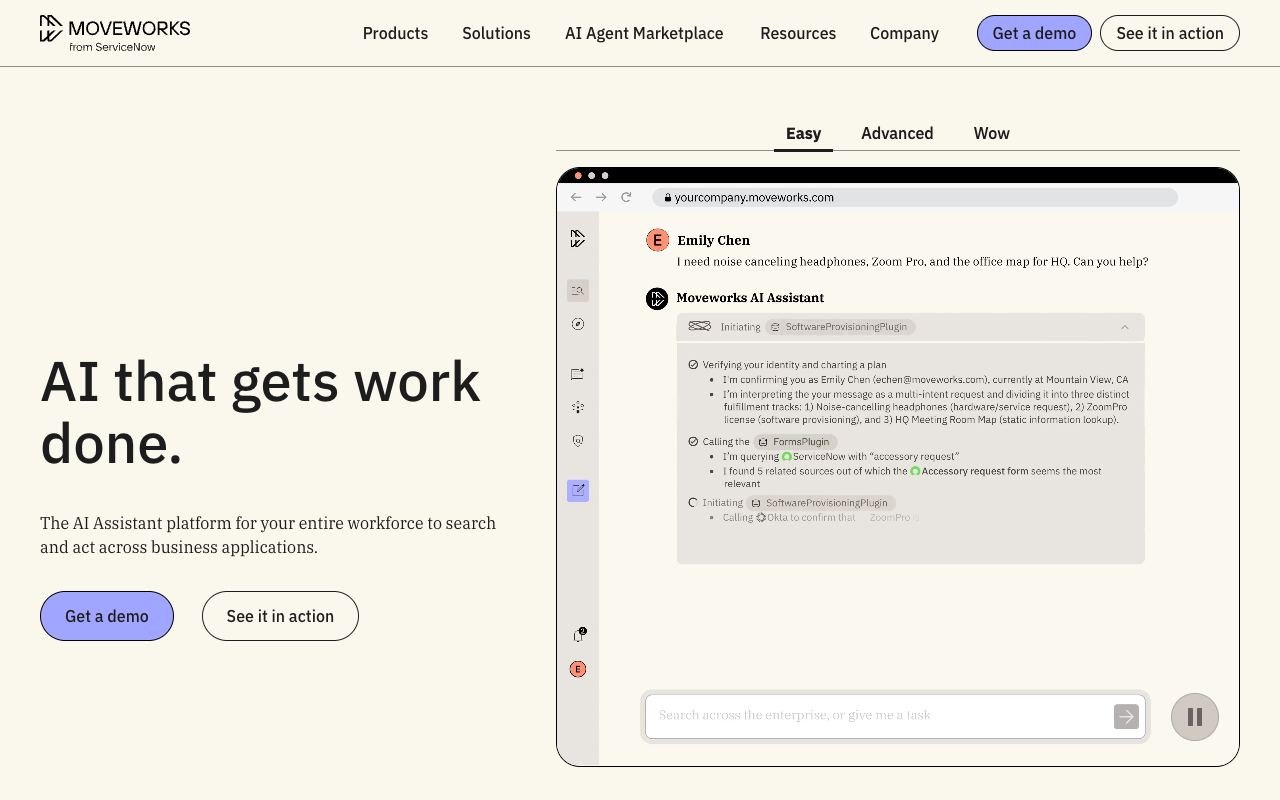
Task: Click the highlighted new chat compose icon
Action: click(x=578, y=490)
